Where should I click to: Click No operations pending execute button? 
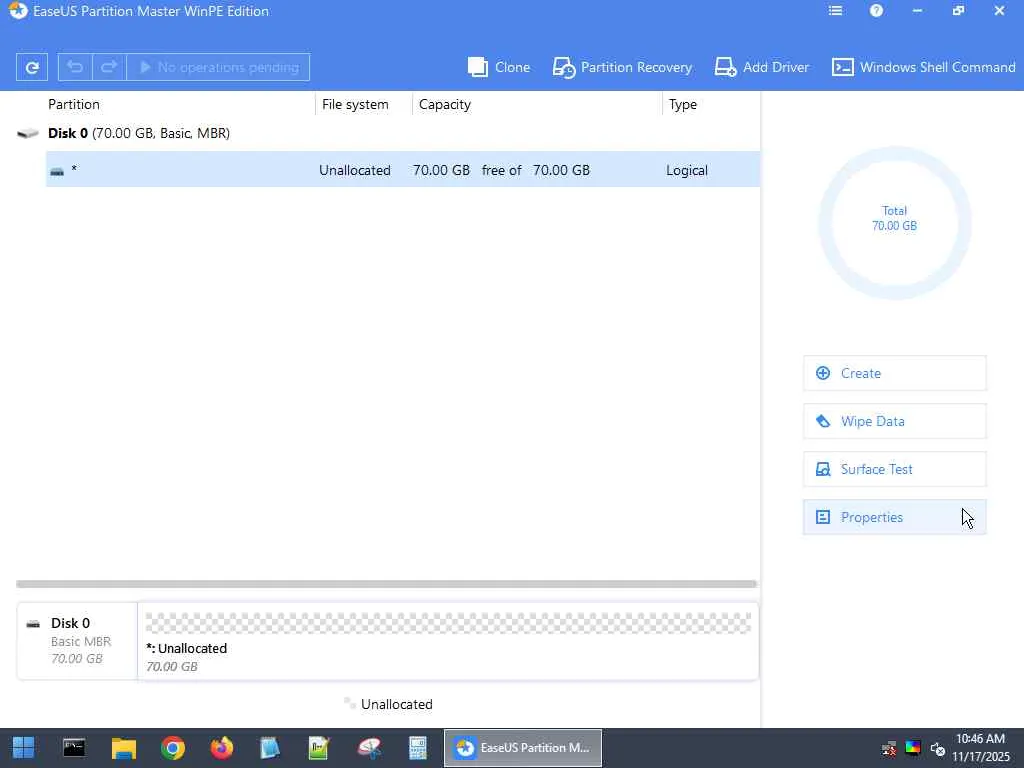(x=218, y=67)
